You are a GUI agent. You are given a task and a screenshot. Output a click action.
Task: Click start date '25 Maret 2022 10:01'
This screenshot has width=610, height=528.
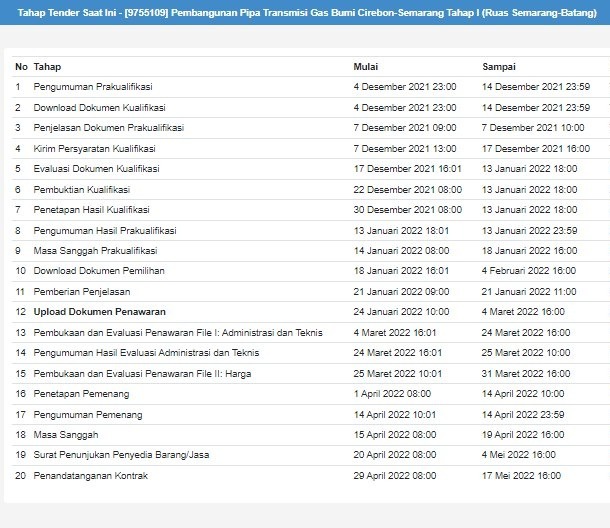[x=398, y=374]
